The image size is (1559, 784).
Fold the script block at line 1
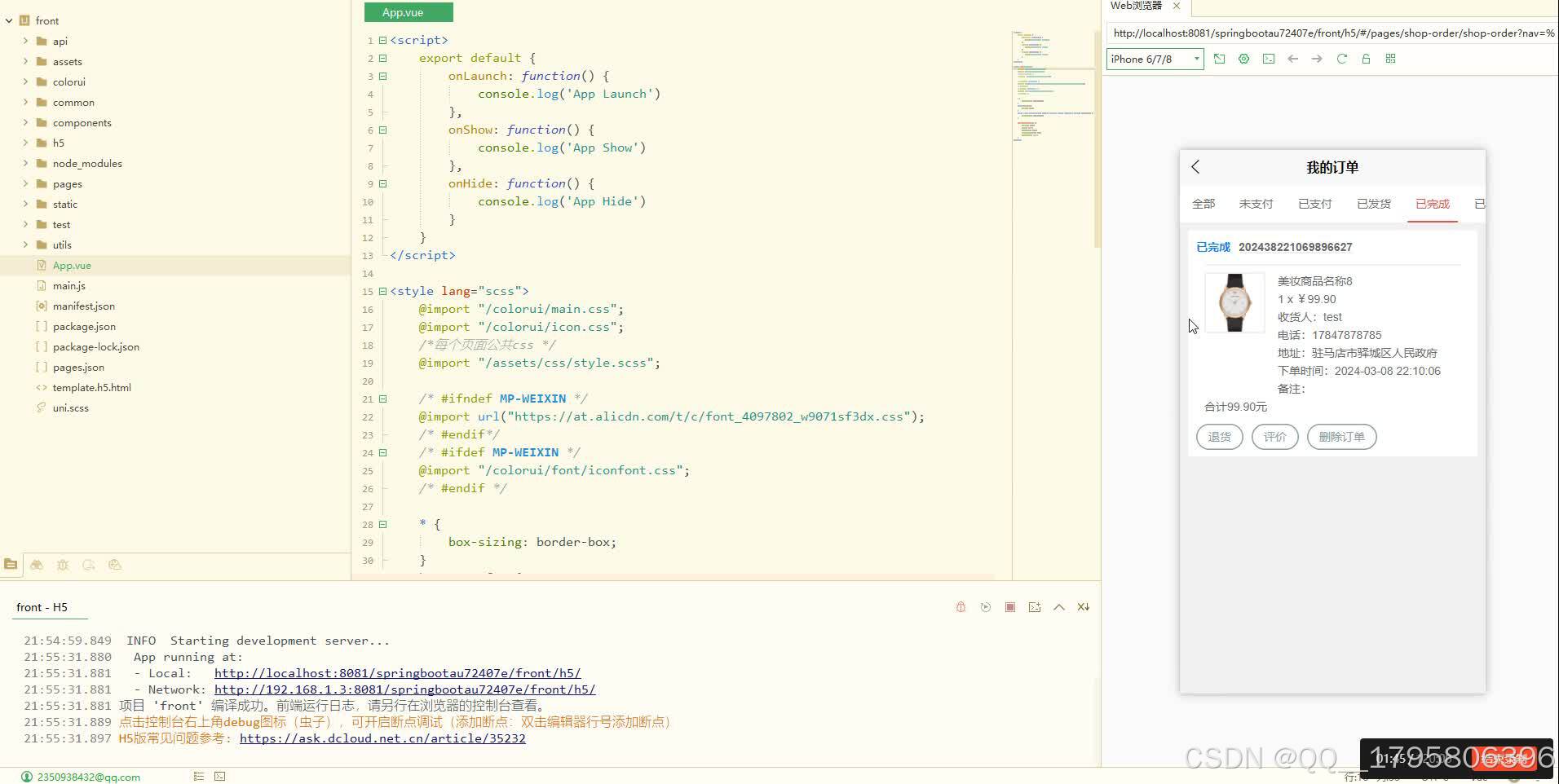[x=382, y=40]
